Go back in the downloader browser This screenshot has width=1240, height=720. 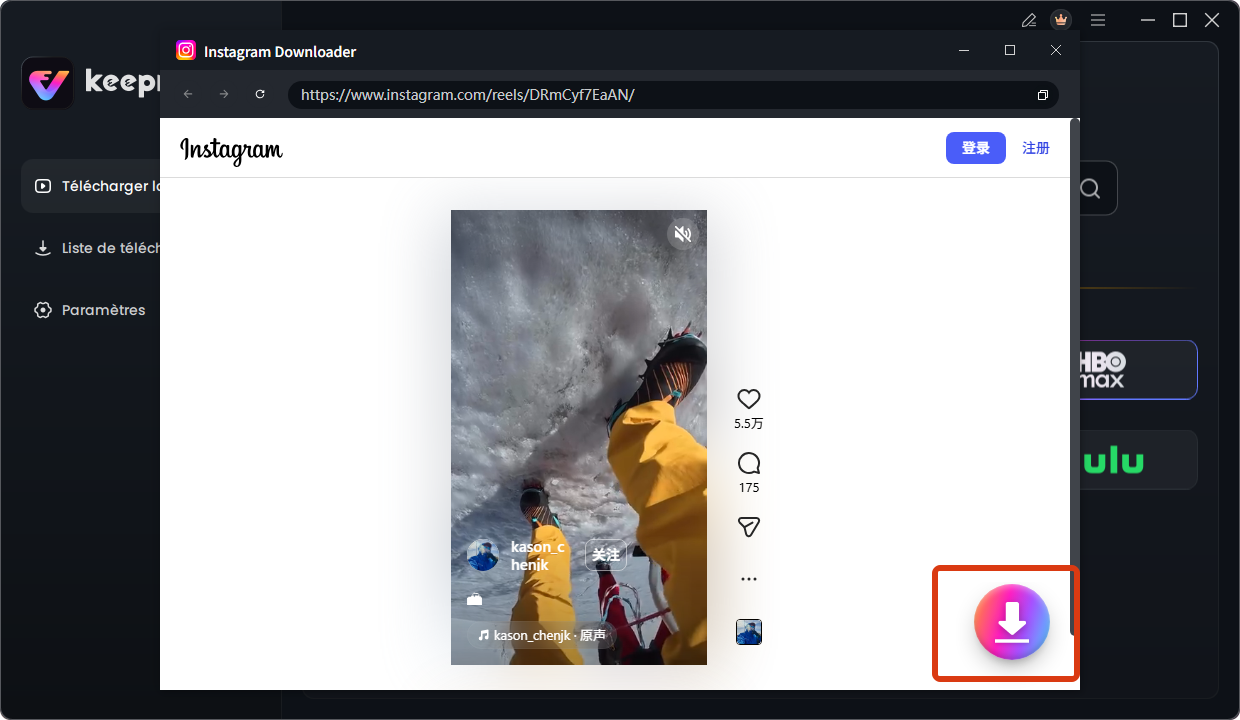[188, 94]
